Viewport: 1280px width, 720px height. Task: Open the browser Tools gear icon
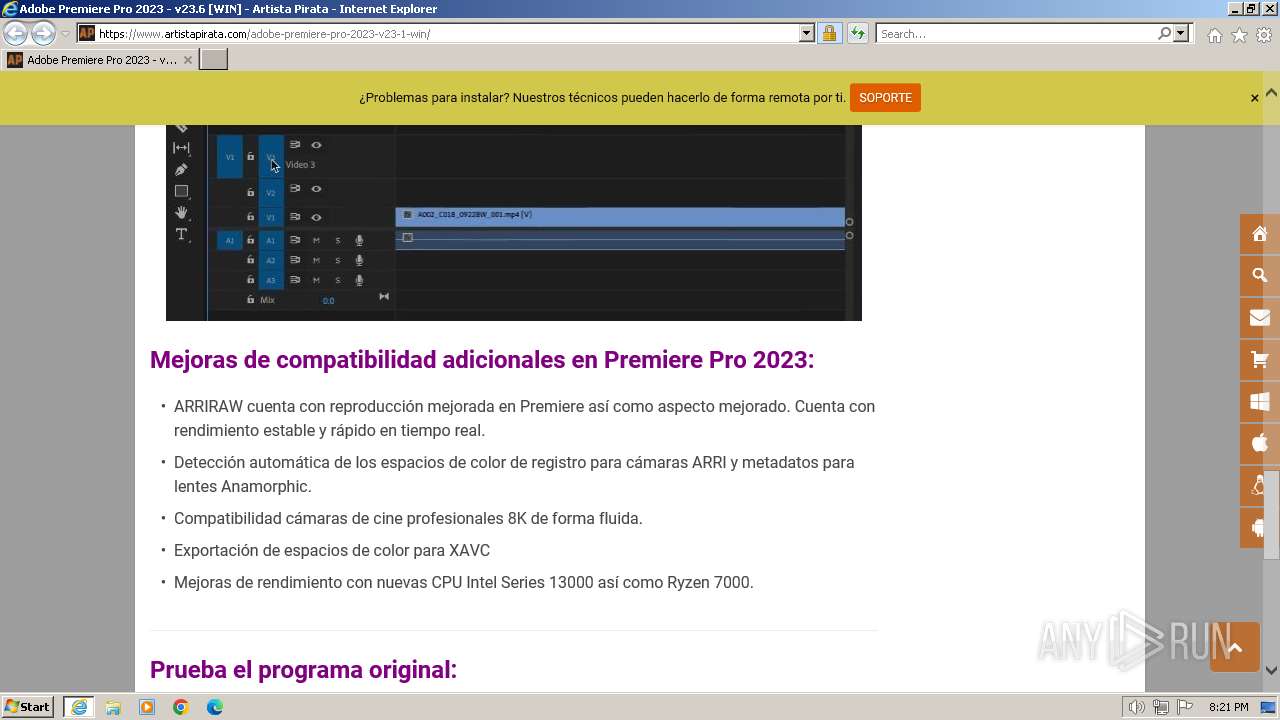1264,35
